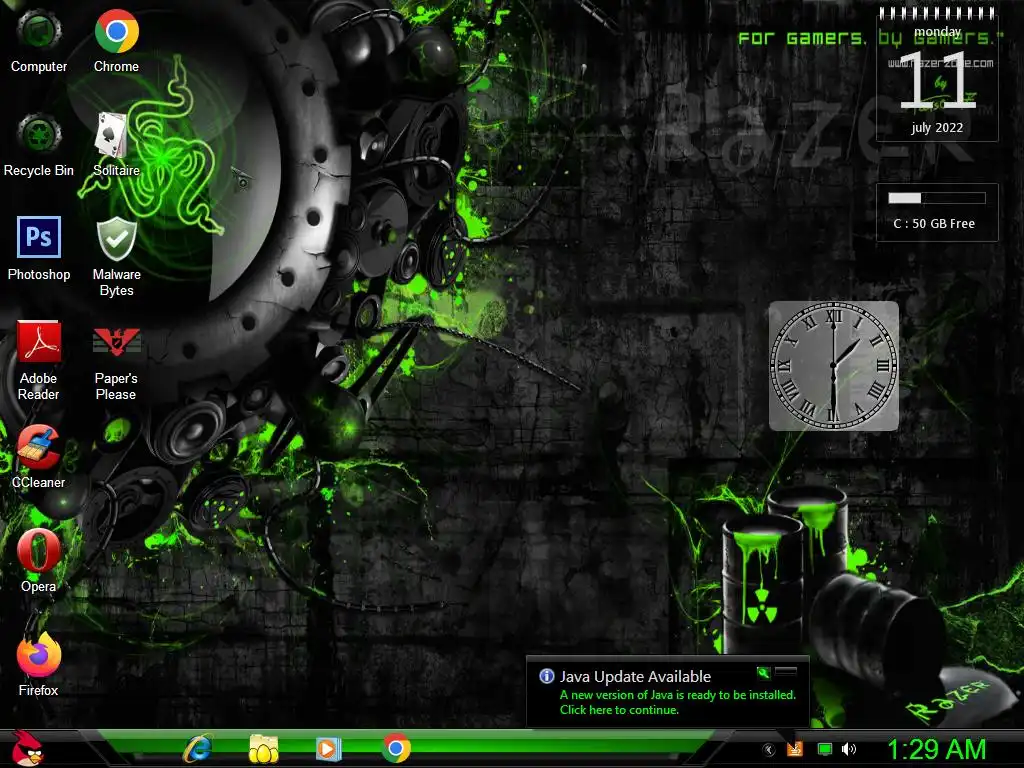Screen dimensions: 1024x768
Task: Click the blue info icon in Java notification
Action: [547, 676]
